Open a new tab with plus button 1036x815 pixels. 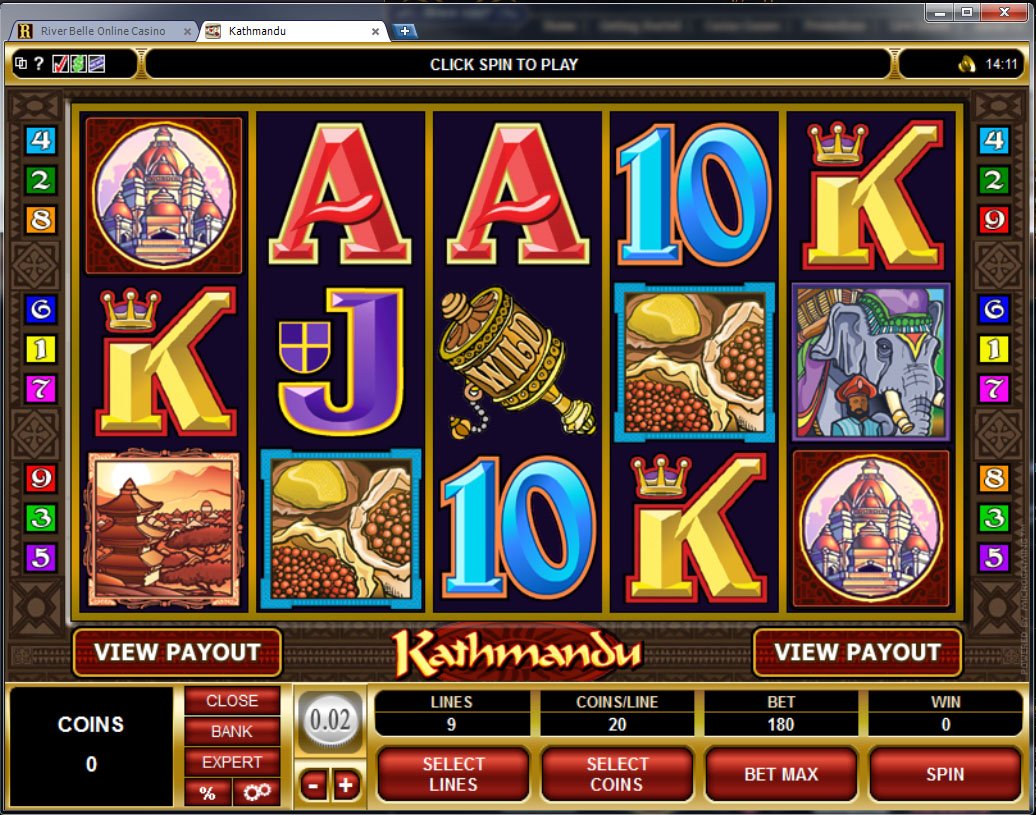[x=404, y=31]
